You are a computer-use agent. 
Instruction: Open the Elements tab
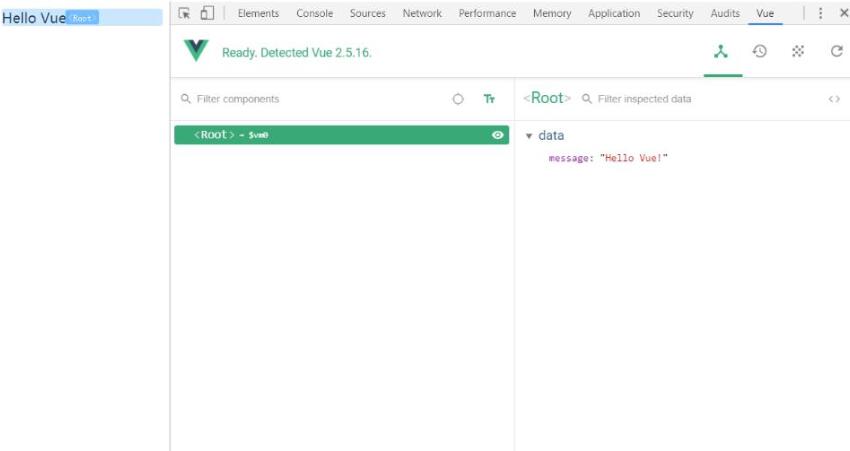click(258, 13)
